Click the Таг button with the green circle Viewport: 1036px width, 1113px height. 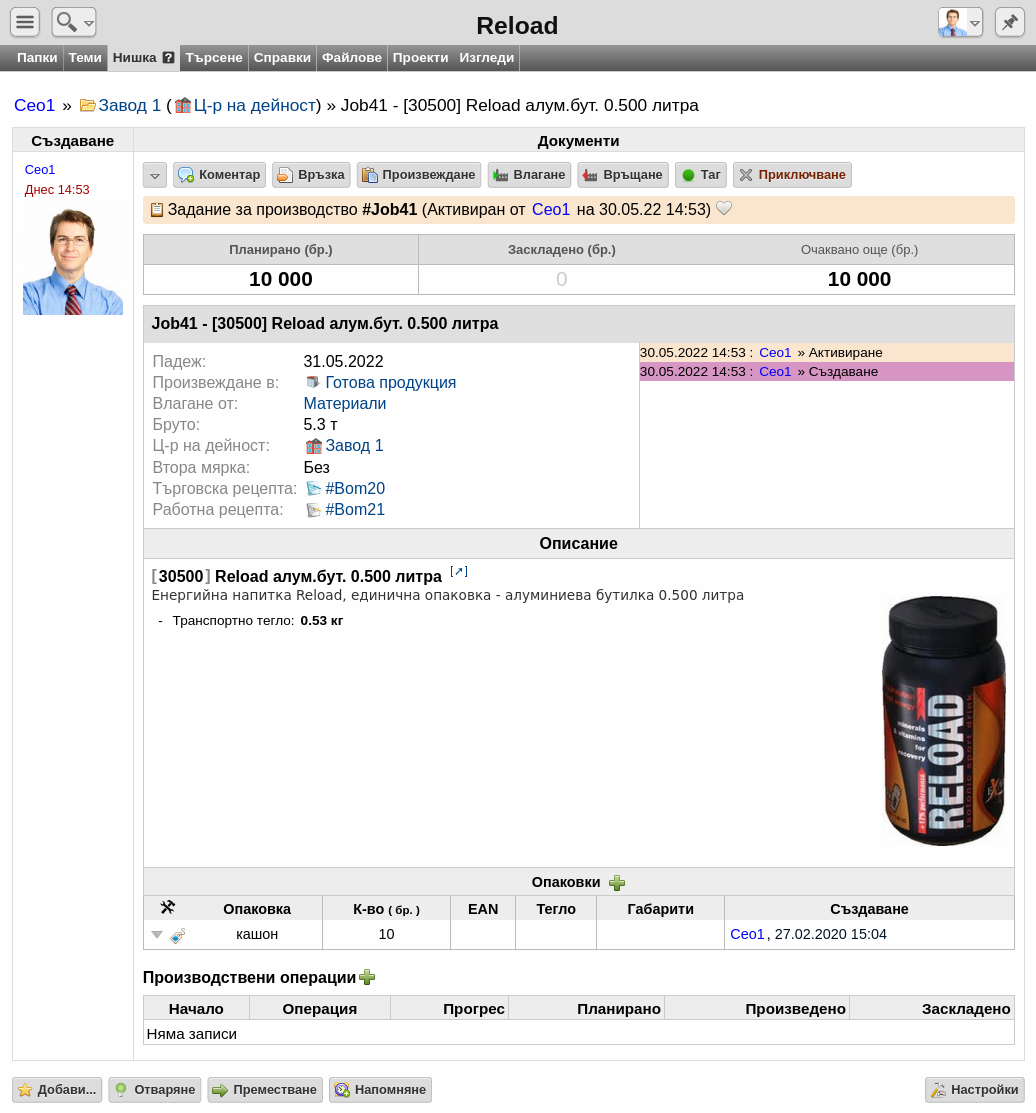click(701, 175)
